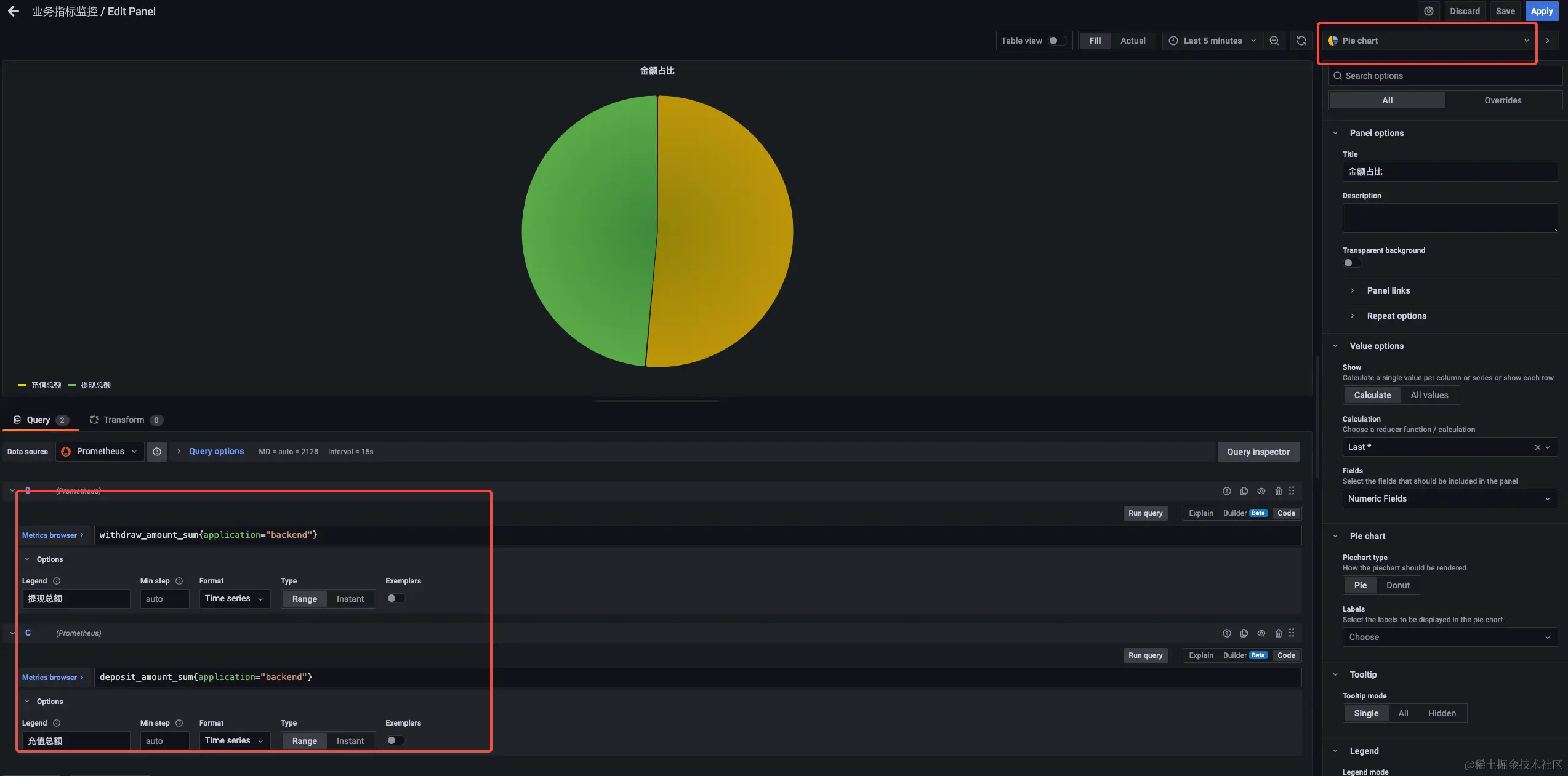Click data source help icon next to Prometheus
Screen dimensions: 1568x776
tap(157, 452)
